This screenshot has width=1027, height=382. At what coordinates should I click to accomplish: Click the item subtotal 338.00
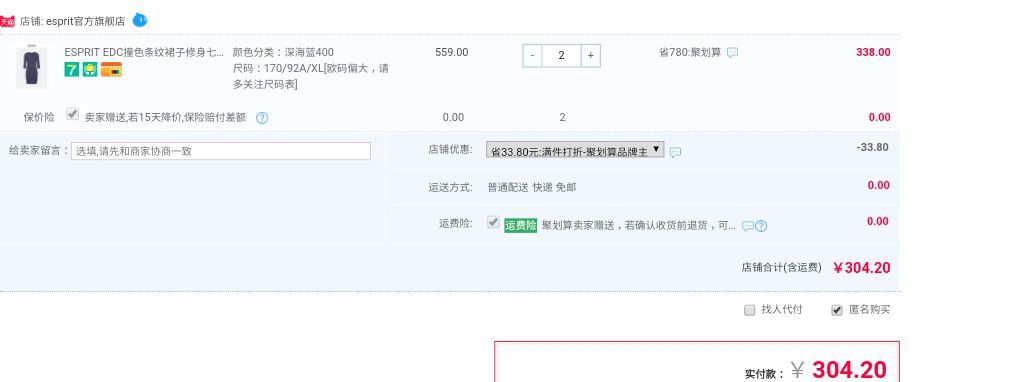point(873,52)
